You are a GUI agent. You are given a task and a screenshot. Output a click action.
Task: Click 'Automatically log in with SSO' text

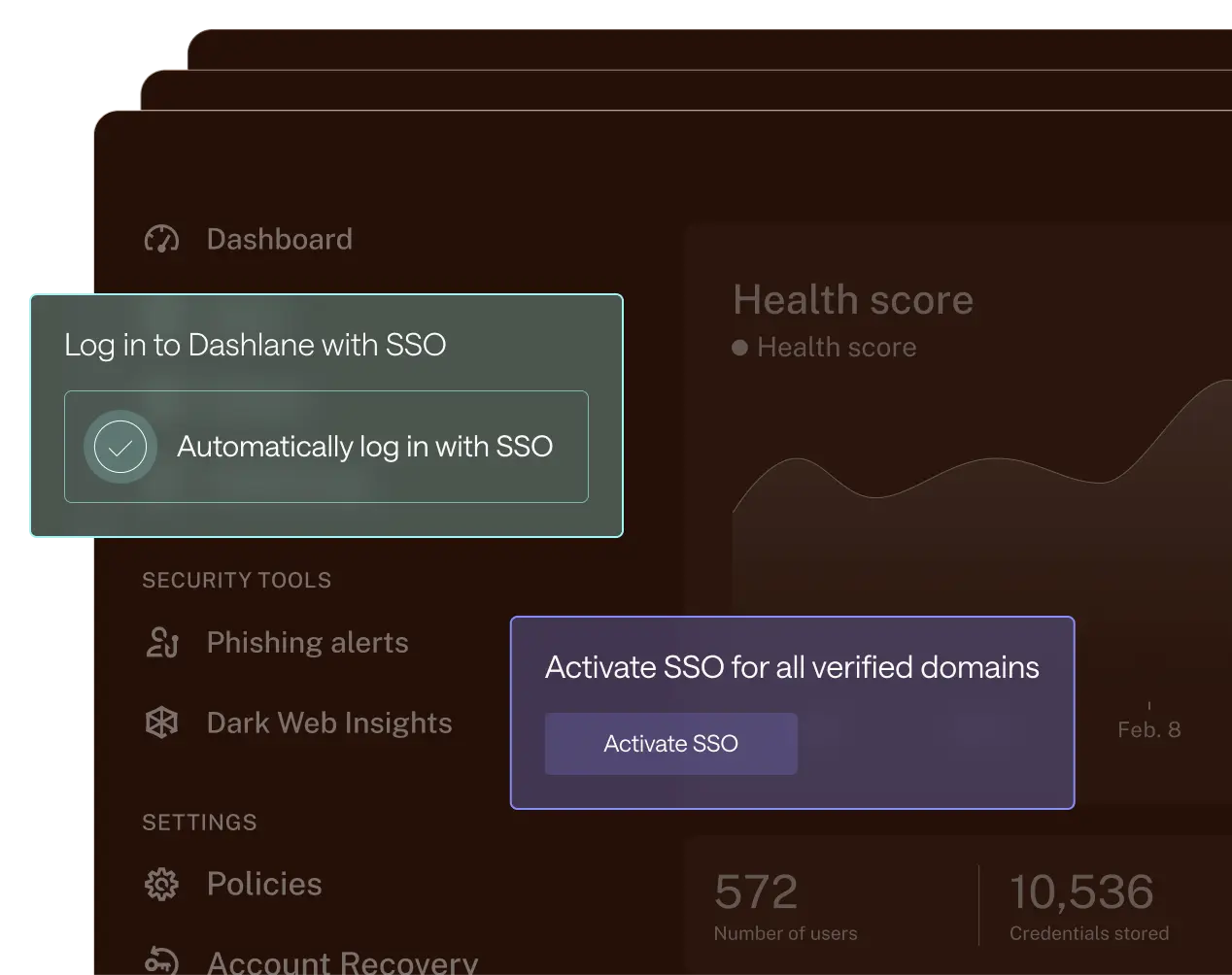364,447
